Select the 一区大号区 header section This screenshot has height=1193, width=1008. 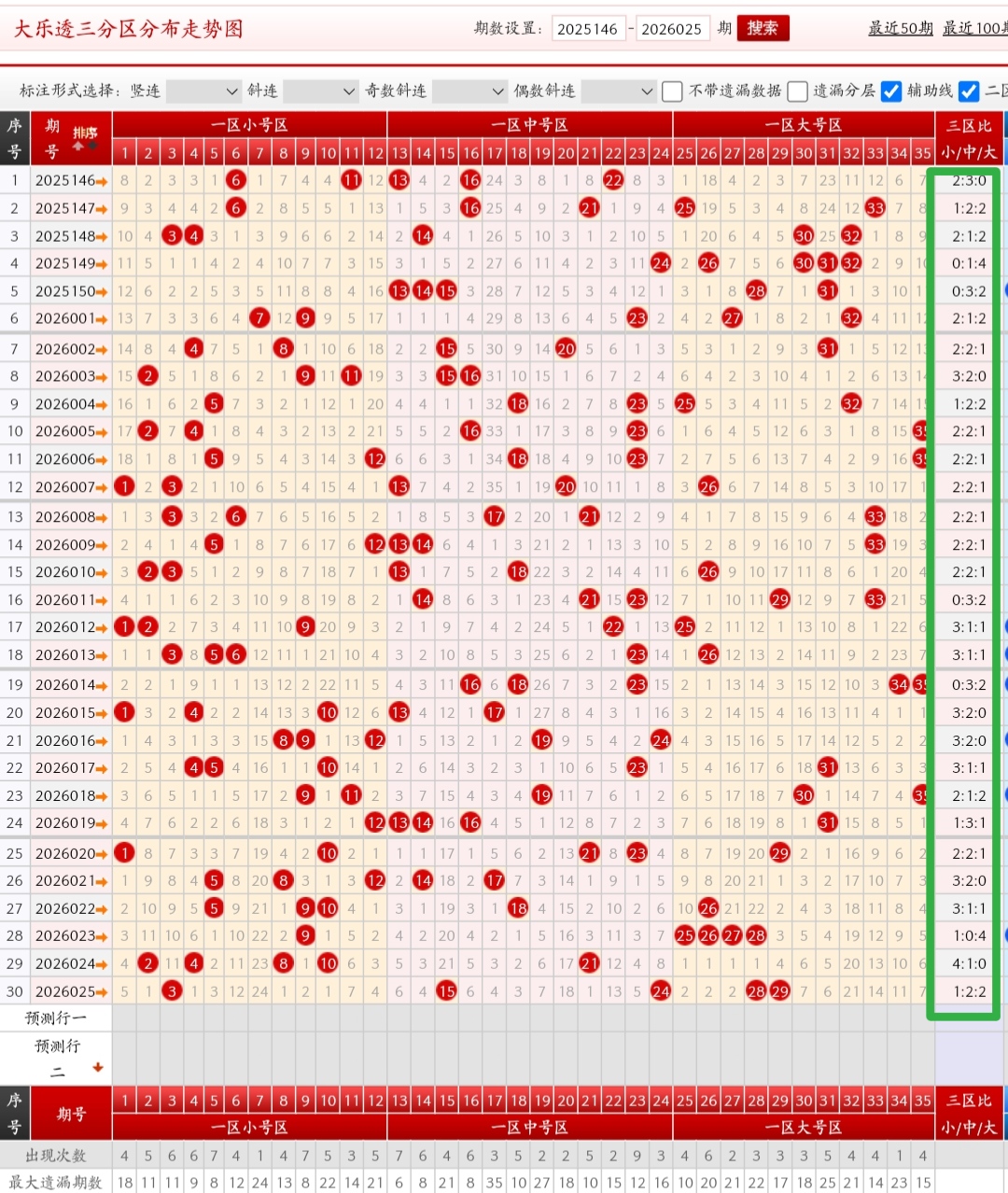pyautogui.click(x=804, y=125)
